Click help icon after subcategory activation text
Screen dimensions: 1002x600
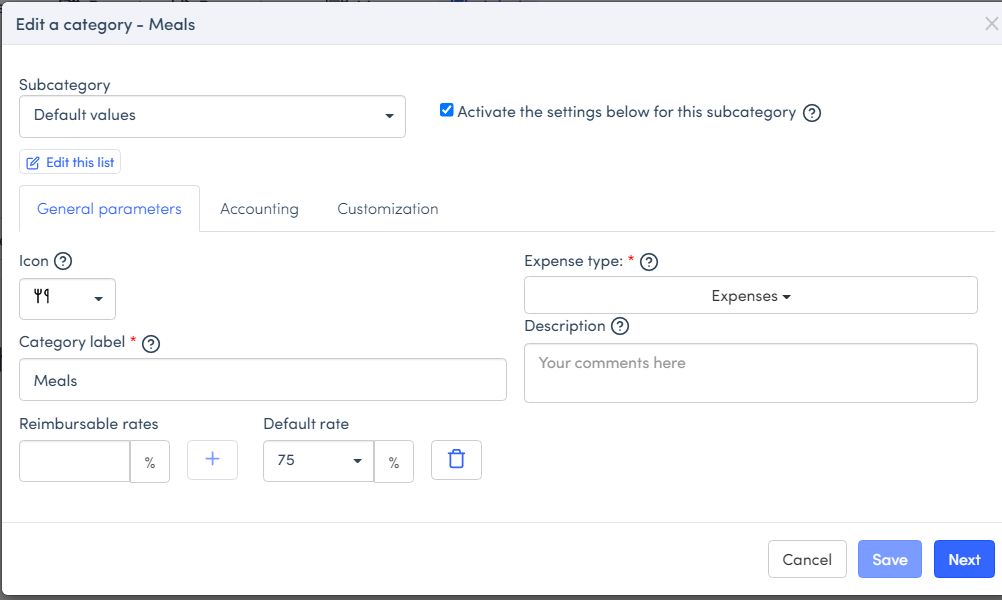812,113
